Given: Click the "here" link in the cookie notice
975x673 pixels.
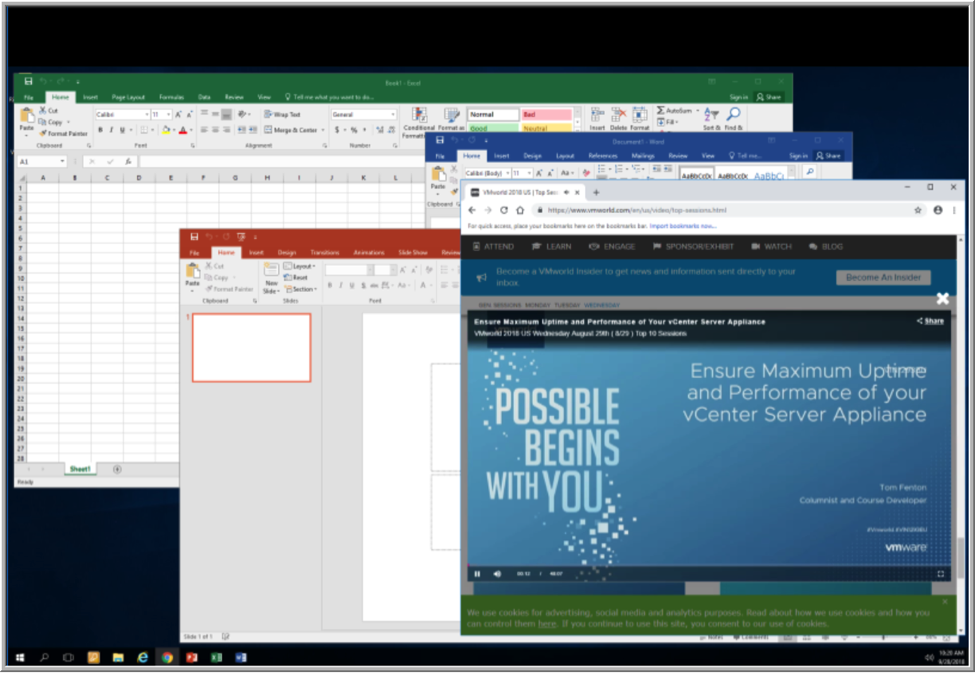Looking at the screenshot, I should coord(547,624).
